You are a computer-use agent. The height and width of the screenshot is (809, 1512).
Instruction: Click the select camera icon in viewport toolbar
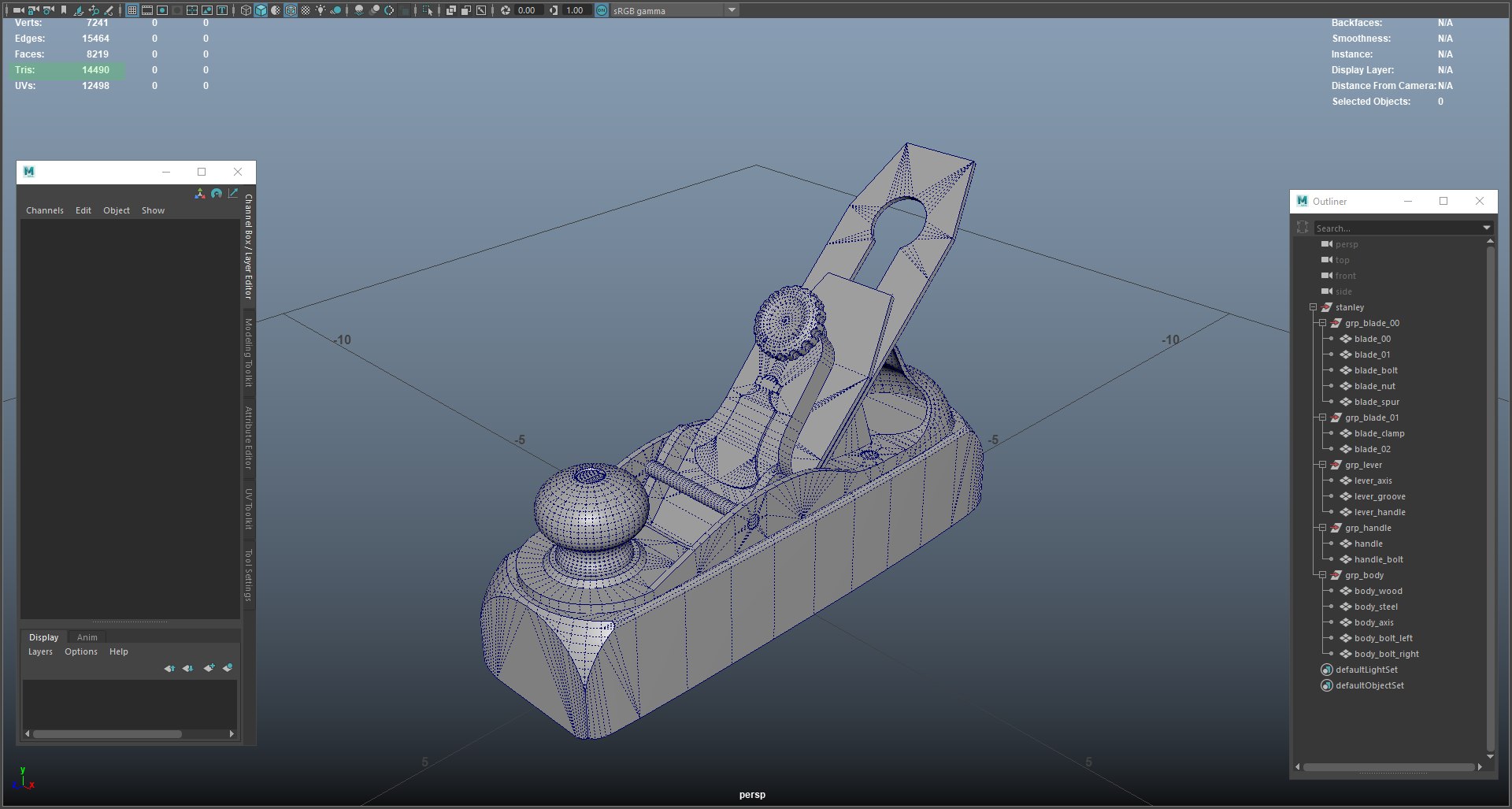(x=18, y=10)
